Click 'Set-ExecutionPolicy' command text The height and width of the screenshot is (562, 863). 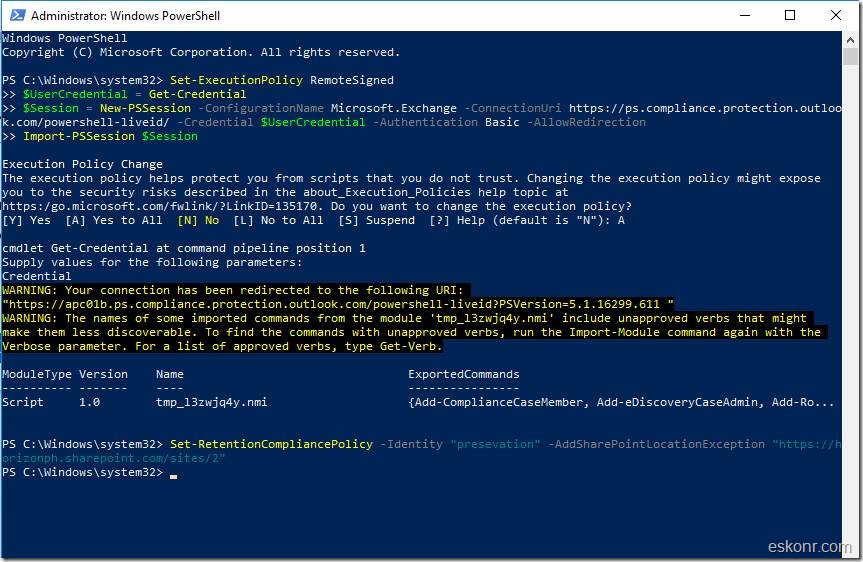click(x=236, y=80)
